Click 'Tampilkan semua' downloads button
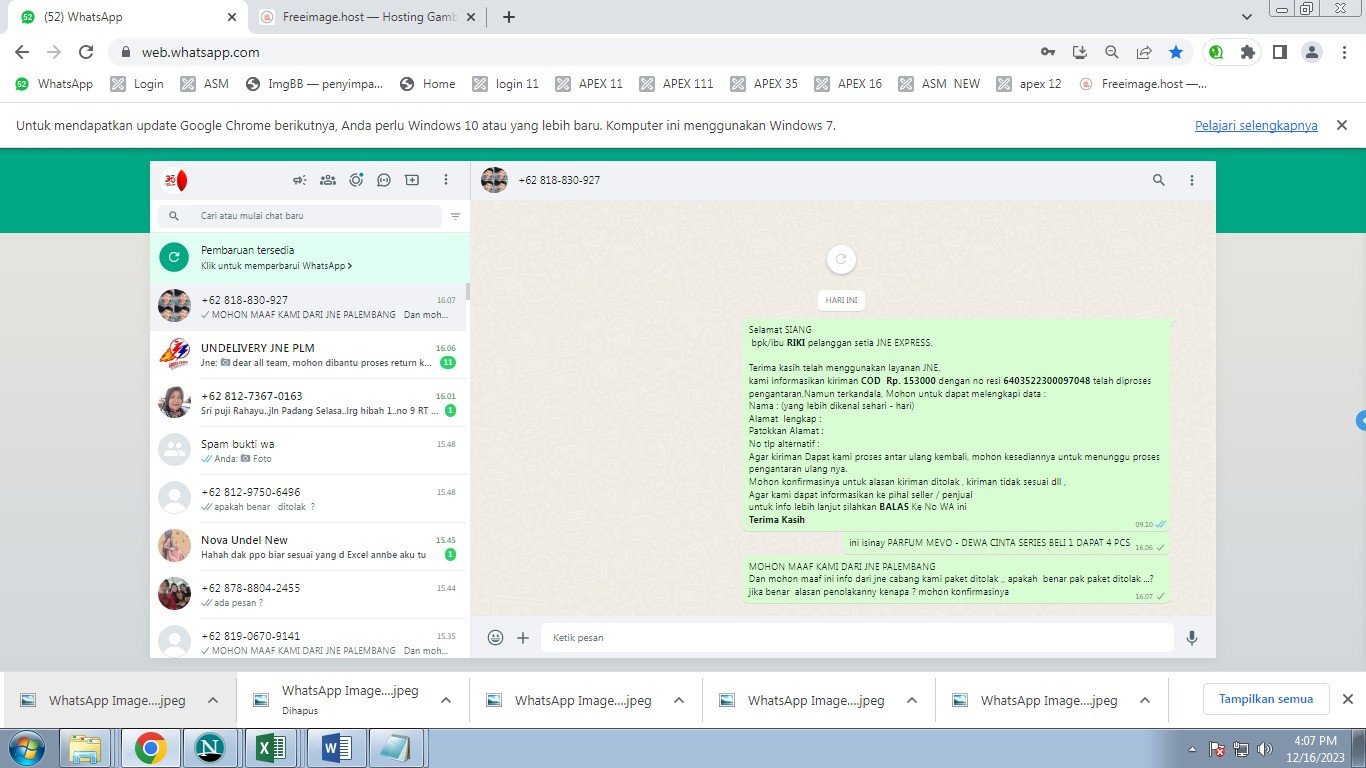This screenshot has width=1366, height=768. point(1266,699)
